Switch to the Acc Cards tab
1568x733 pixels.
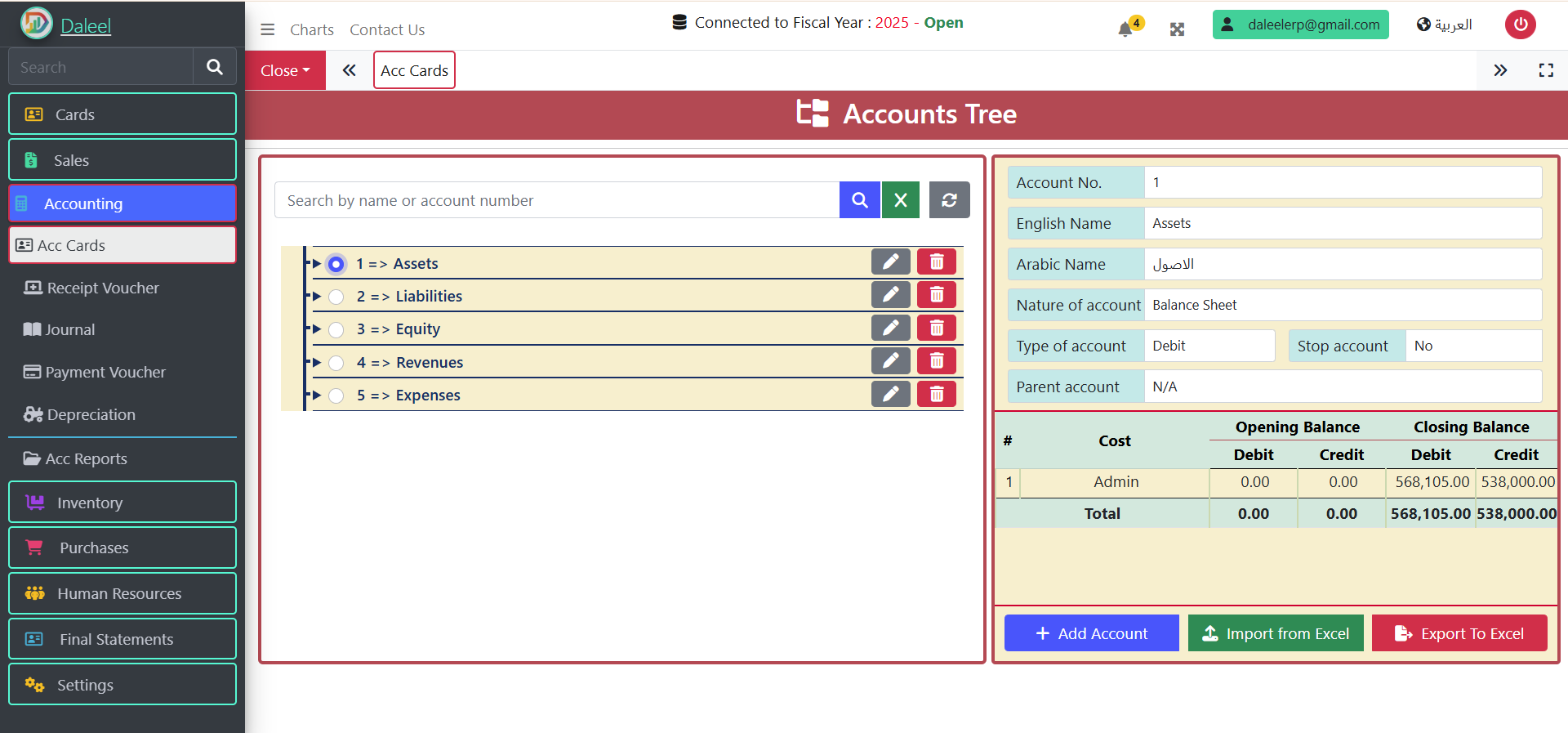tap(414, 70)
